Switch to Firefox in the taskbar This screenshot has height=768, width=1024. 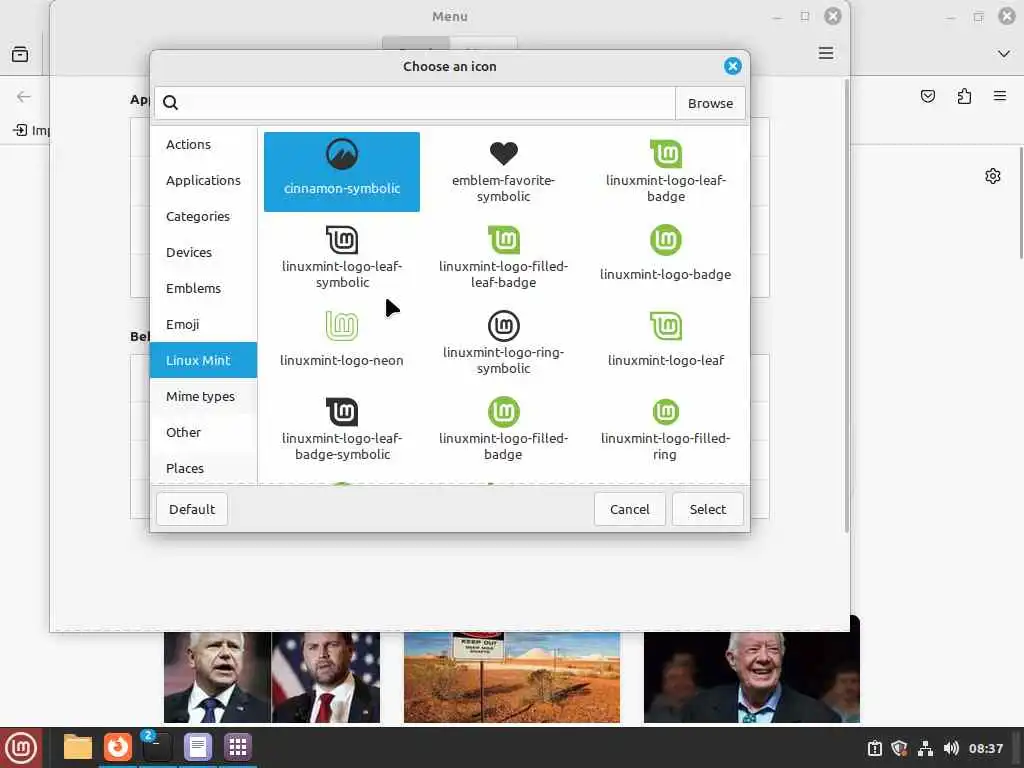[x=118, y=746]
